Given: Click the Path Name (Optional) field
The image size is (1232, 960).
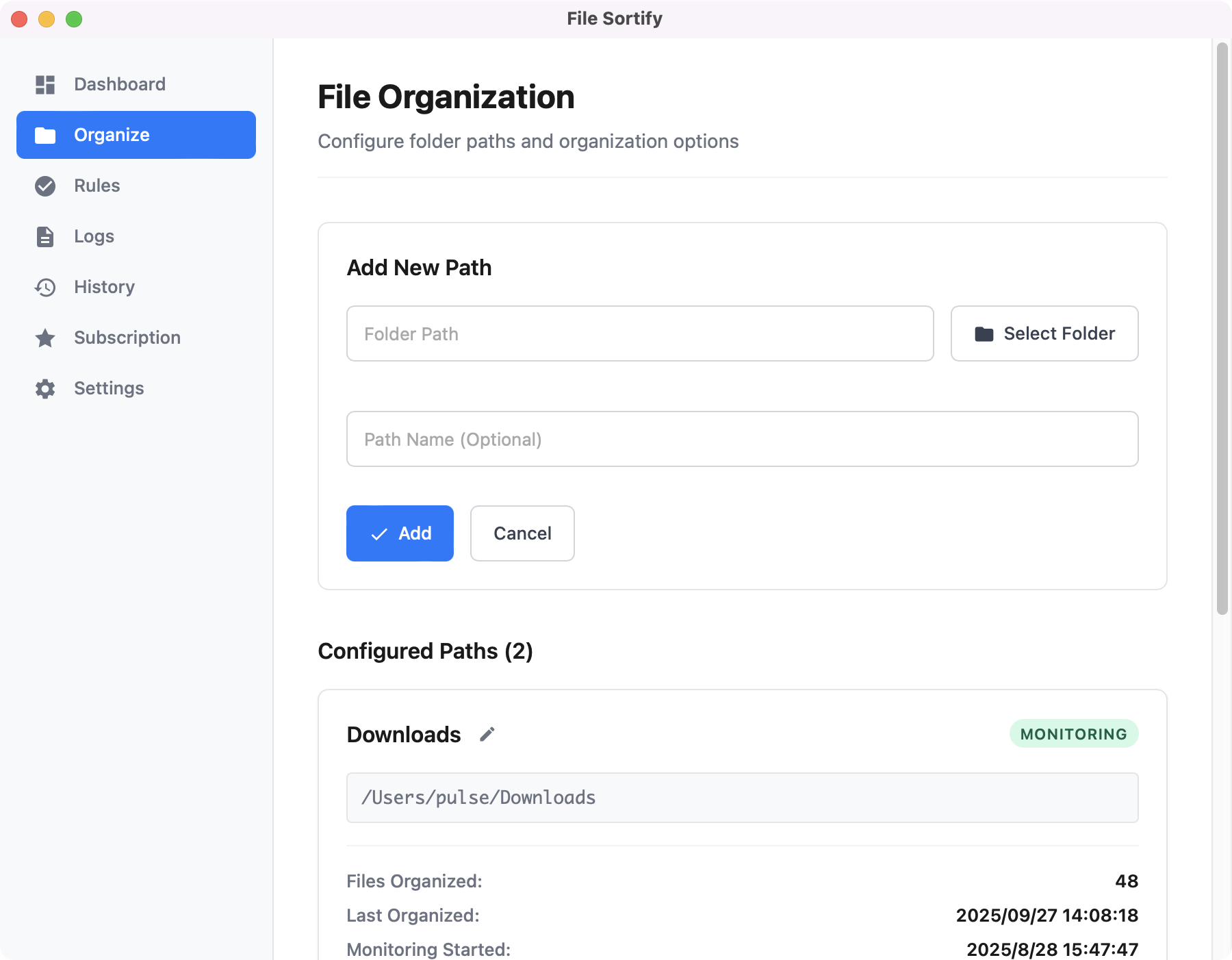Looking at the screenshot, I should point(742,439).
